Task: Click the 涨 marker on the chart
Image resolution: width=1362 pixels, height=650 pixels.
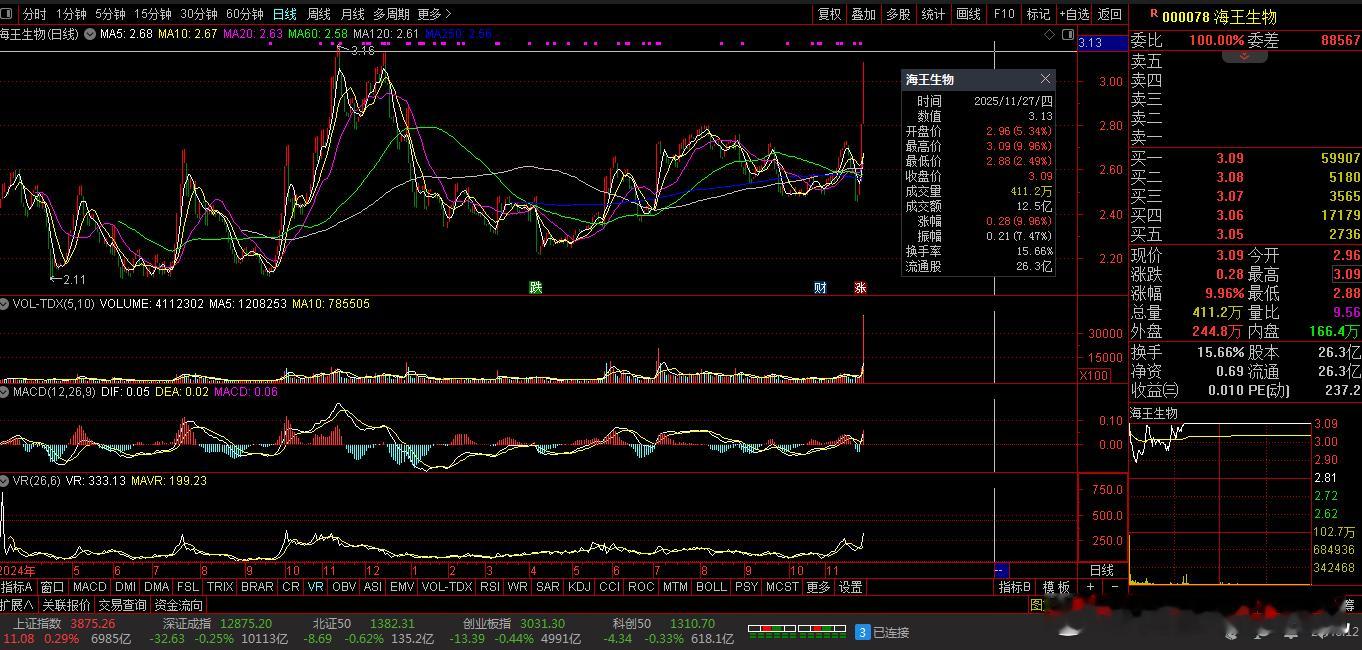Action: pyautogui.click(x=860, y=288)
